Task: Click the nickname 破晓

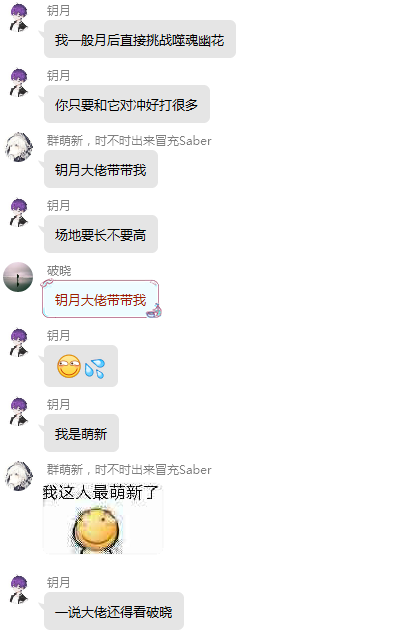Action: coord(59,271)
